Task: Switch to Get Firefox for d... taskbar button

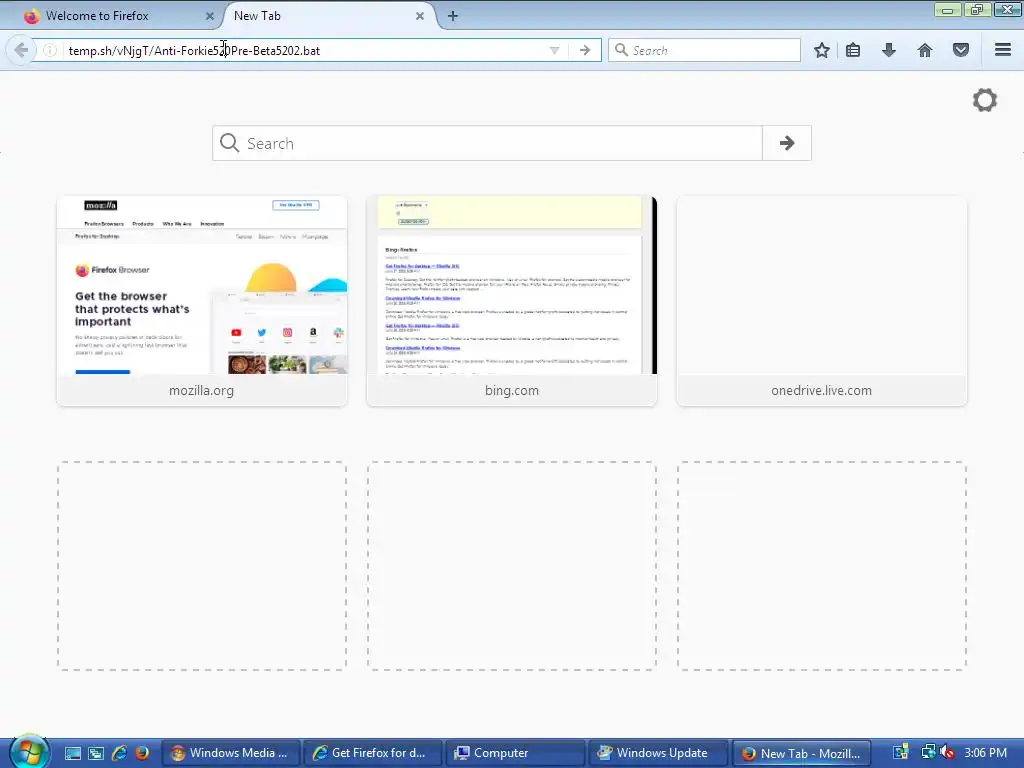Action: point(373,753)
